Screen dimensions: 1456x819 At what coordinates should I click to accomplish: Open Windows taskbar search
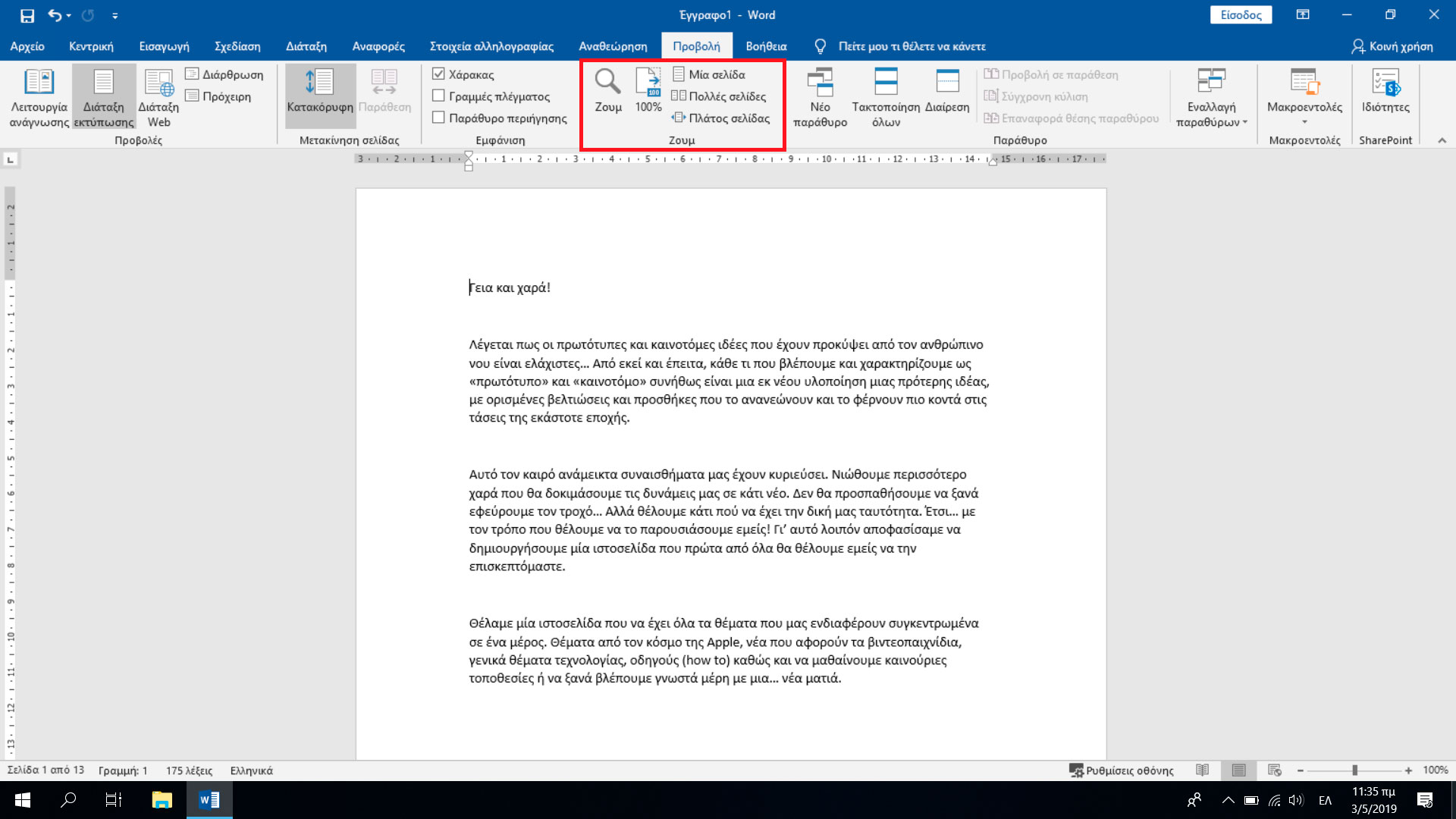68,800
